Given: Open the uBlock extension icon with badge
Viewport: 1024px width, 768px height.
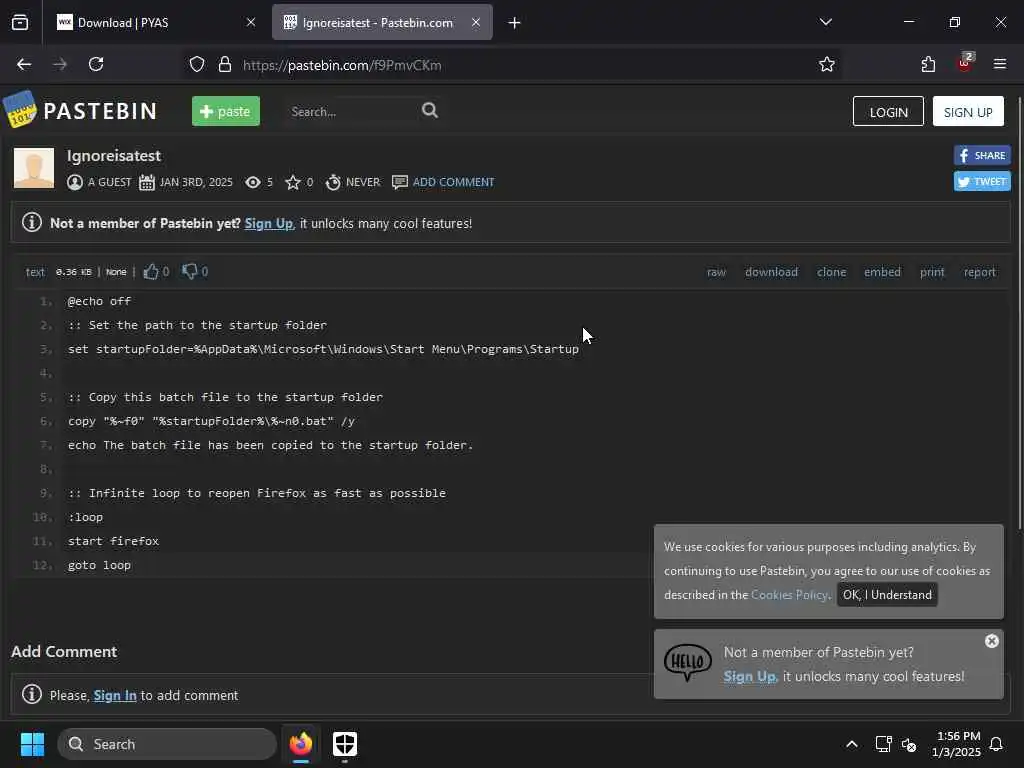Looking at the screenshot, I should pyautogui.click(x=965, y=63).
